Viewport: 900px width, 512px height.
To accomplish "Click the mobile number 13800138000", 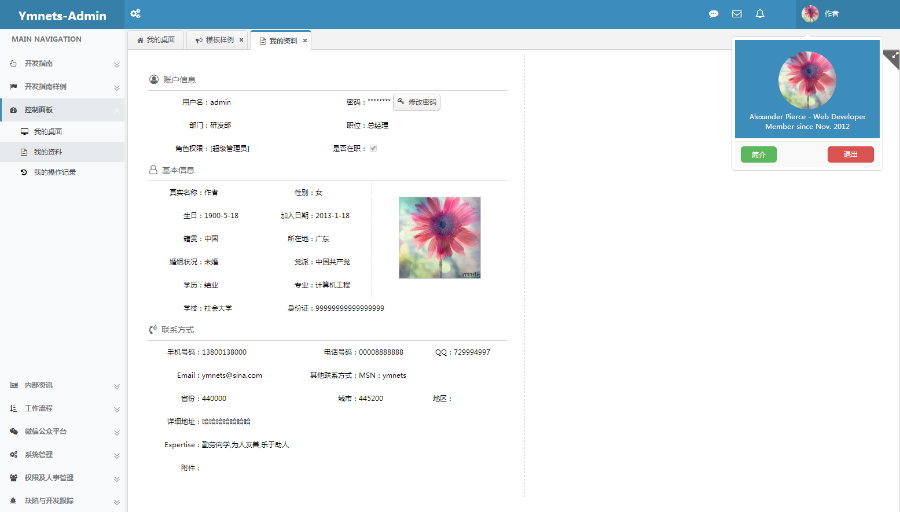I will coord(224,352).
